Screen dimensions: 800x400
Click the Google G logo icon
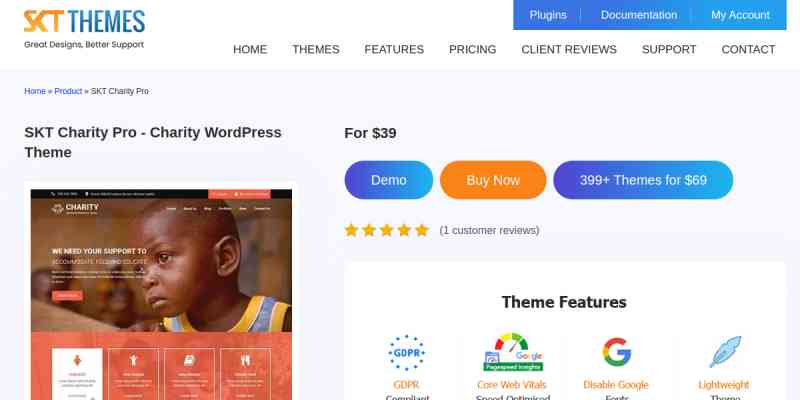[616, 352]
